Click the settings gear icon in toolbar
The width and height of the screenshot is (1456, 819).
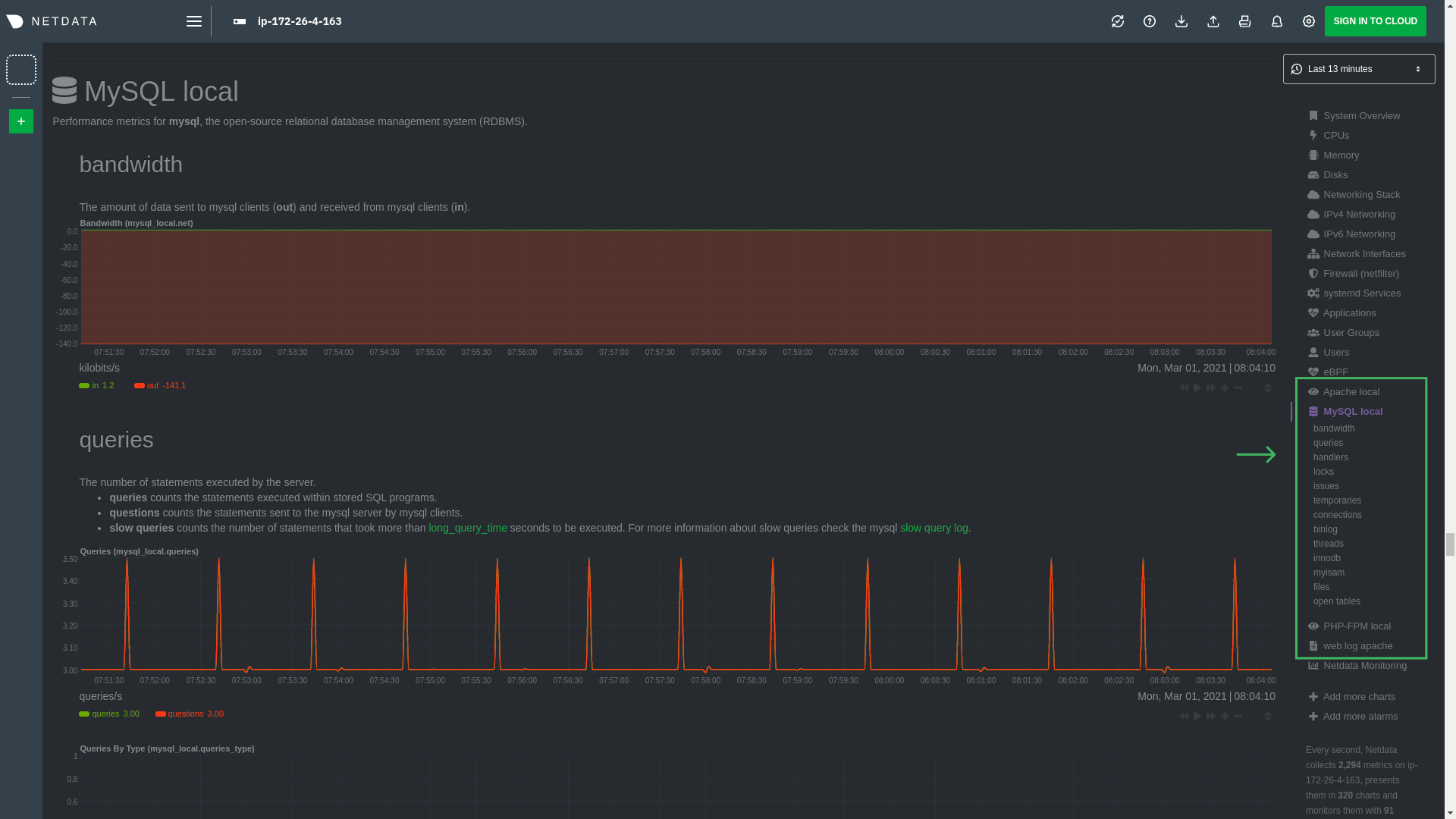tap(1308, 21)
